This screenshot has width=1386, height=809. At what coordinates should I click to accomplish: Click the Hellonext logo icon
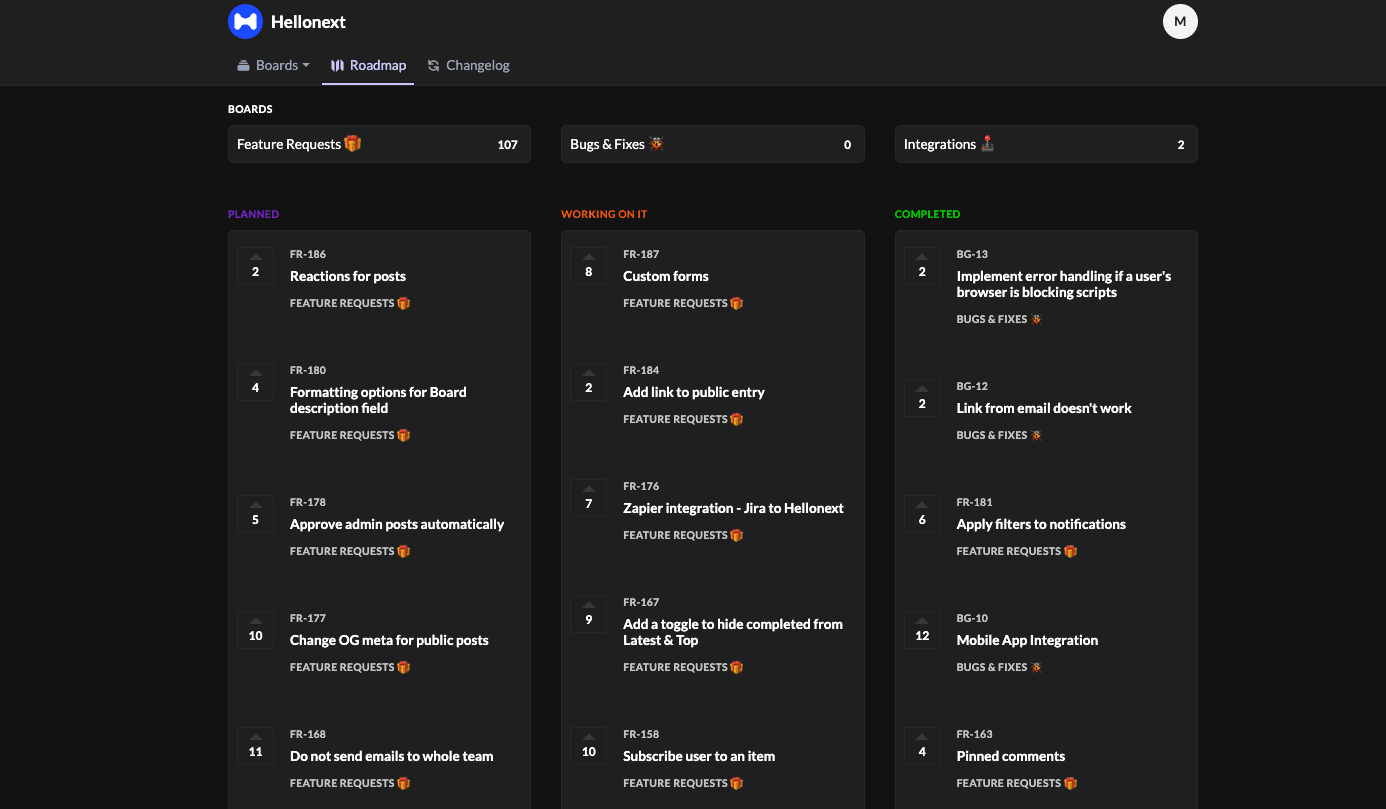coord(245,21)
